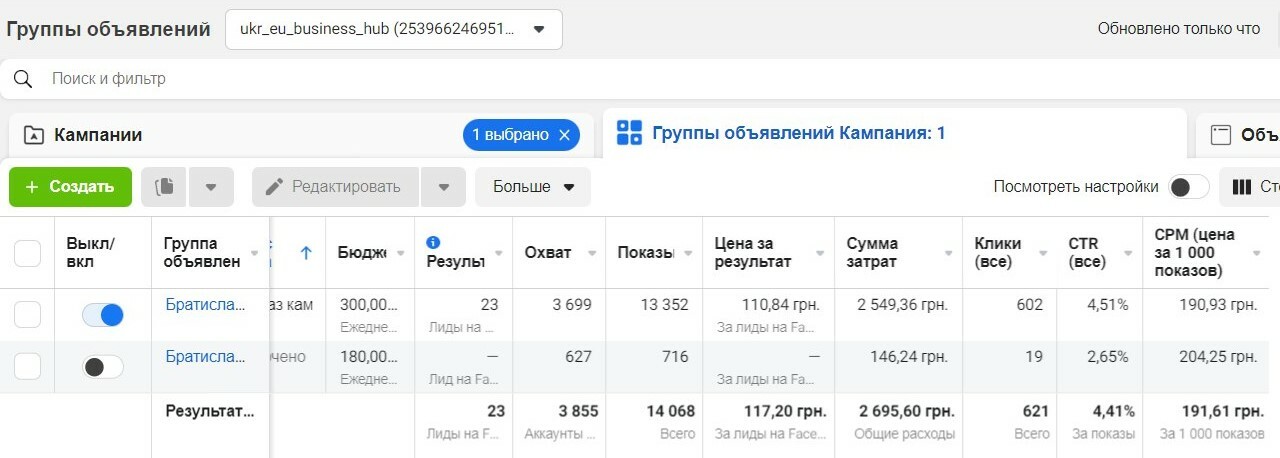Check the first ad set row checkbox
The height and width of the screenshot is (458, 1280).
pos(28,315)
